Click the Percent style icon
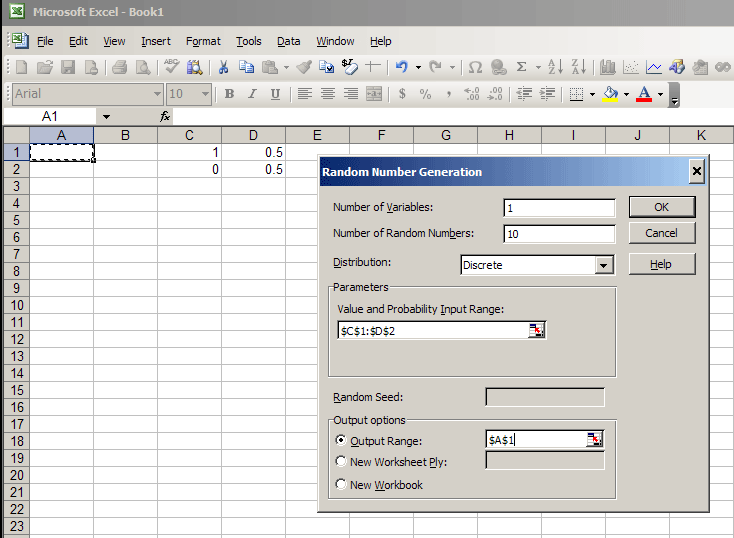Screen dimensions: 734x538 (x=425, y=94)
